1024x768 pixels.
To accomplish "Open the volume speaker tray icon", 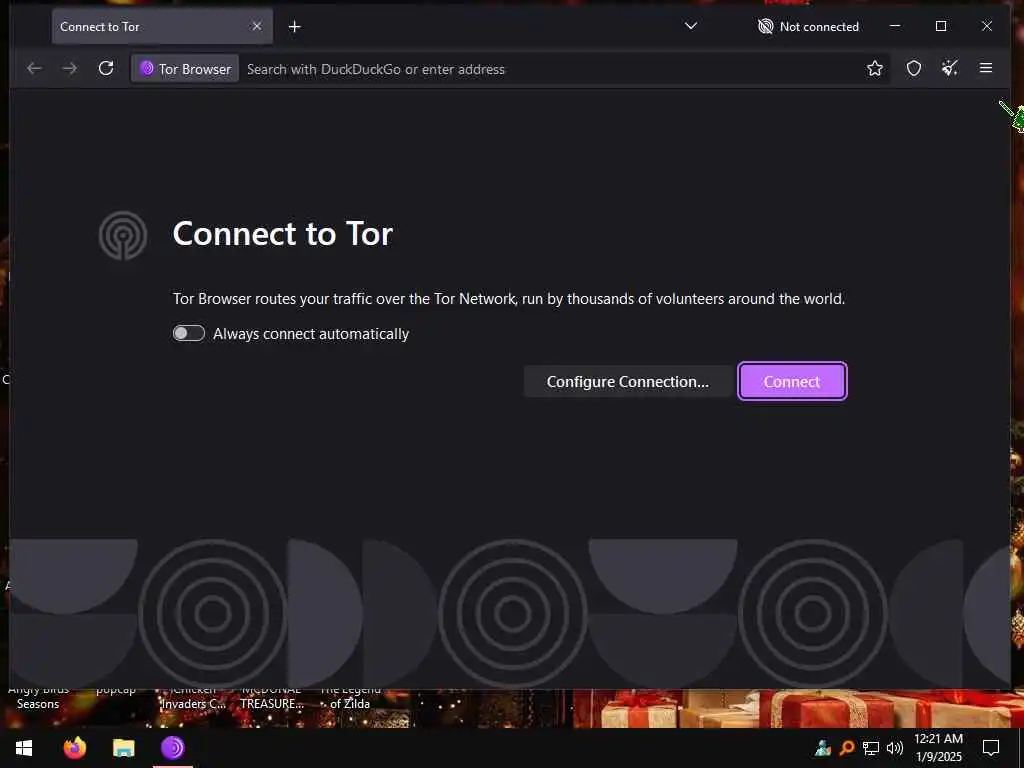I will click(895, 748).
